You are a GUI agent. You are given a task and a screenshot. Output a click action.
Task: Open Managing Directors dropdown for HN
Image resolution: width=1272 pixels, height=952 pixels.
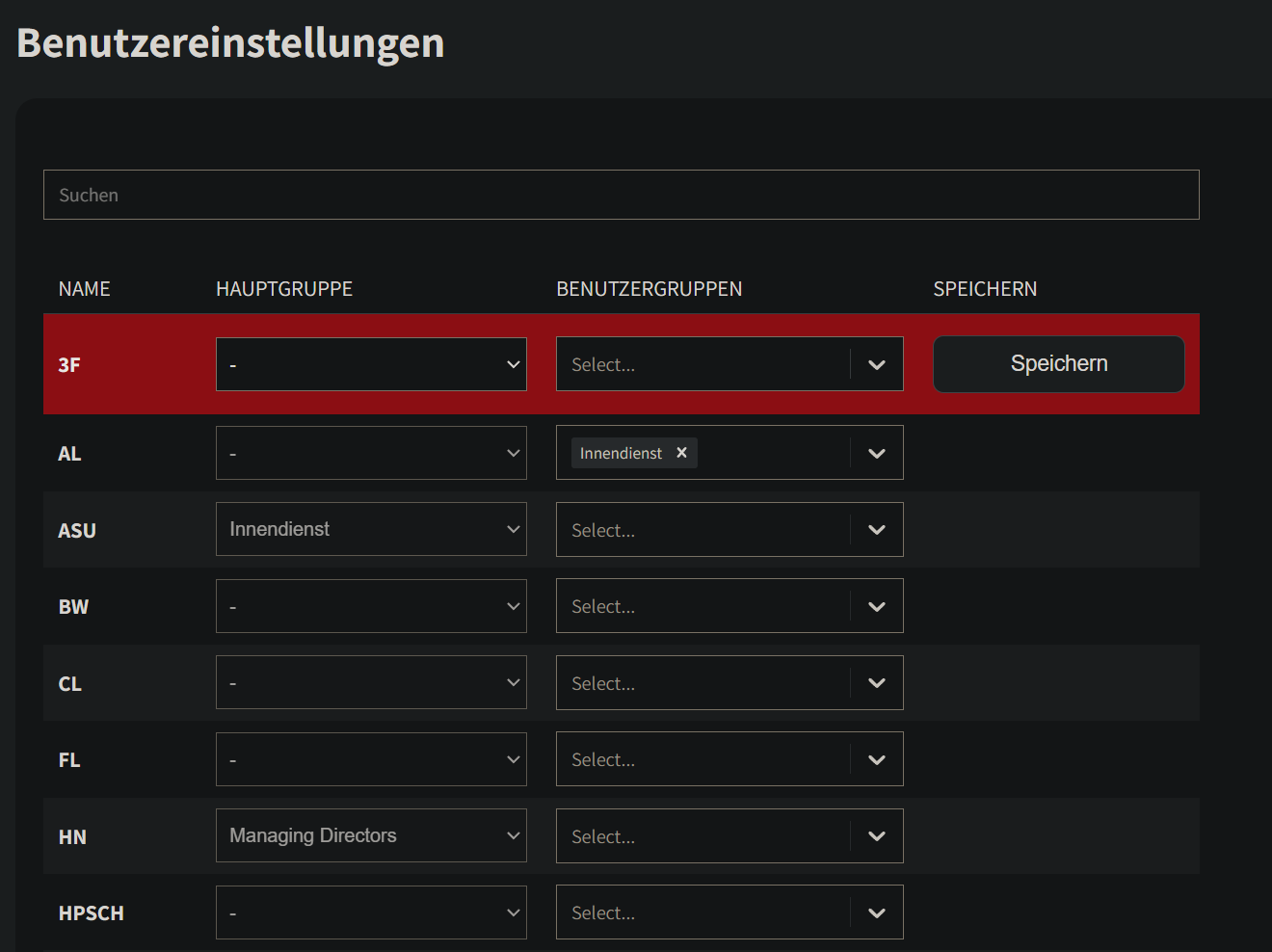tap(371, 835)
